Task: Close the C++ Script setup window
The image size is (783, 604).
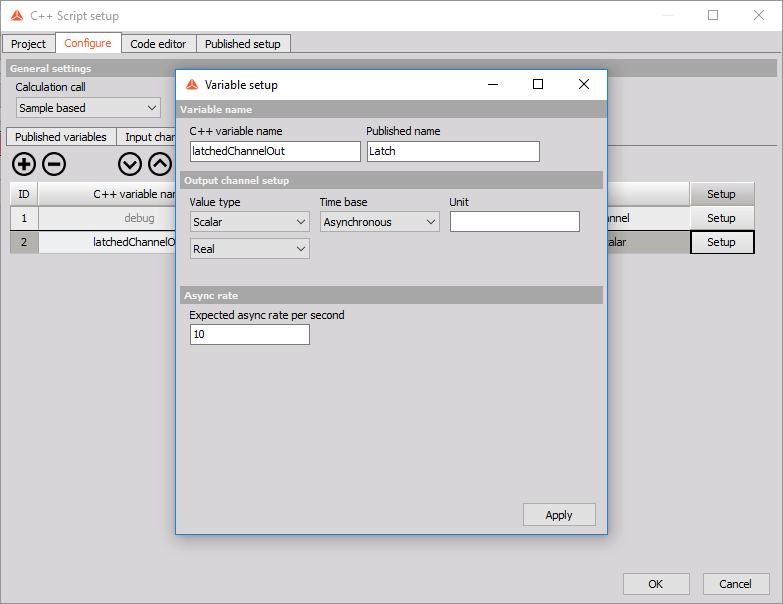Action: coord(759,15)
